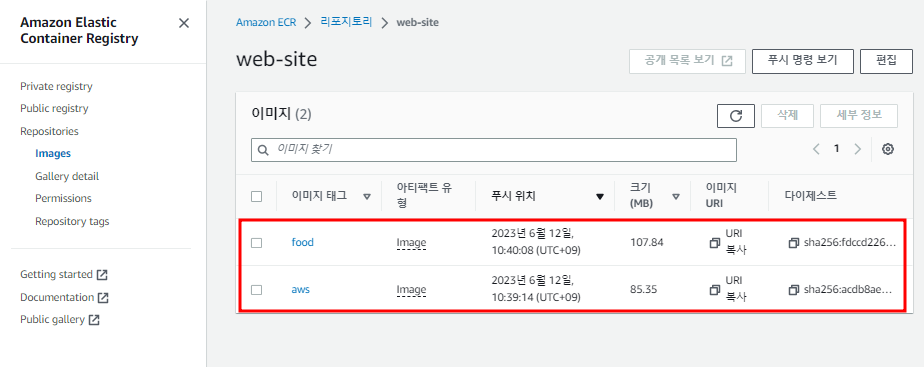Image resolution: width=924 pixels, height=367 pixels.
Task: Copy digest icon for sha256:fdccd226
Action: click(793, 243)
